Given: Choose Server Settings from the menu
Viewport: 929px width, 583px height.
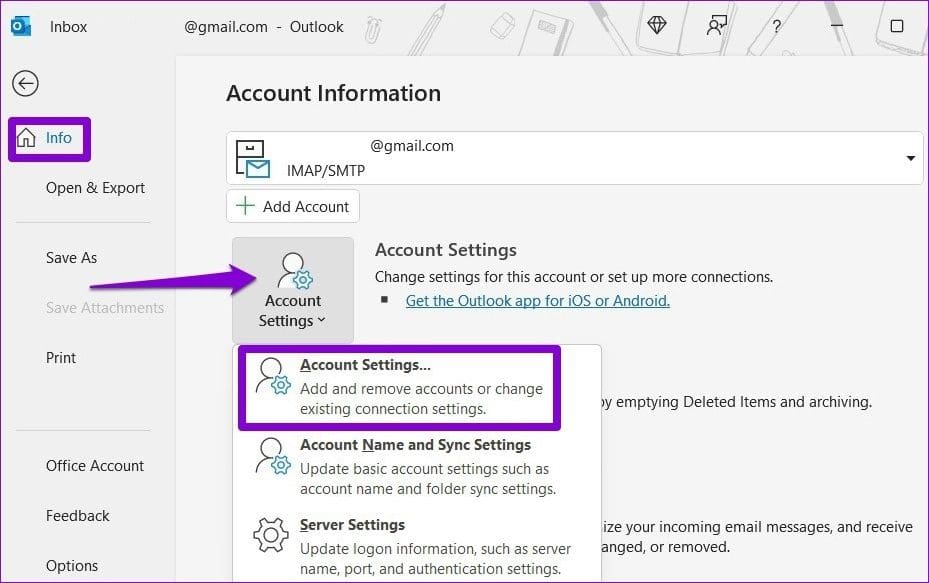Looking at the screenshot, I should 354,524.
